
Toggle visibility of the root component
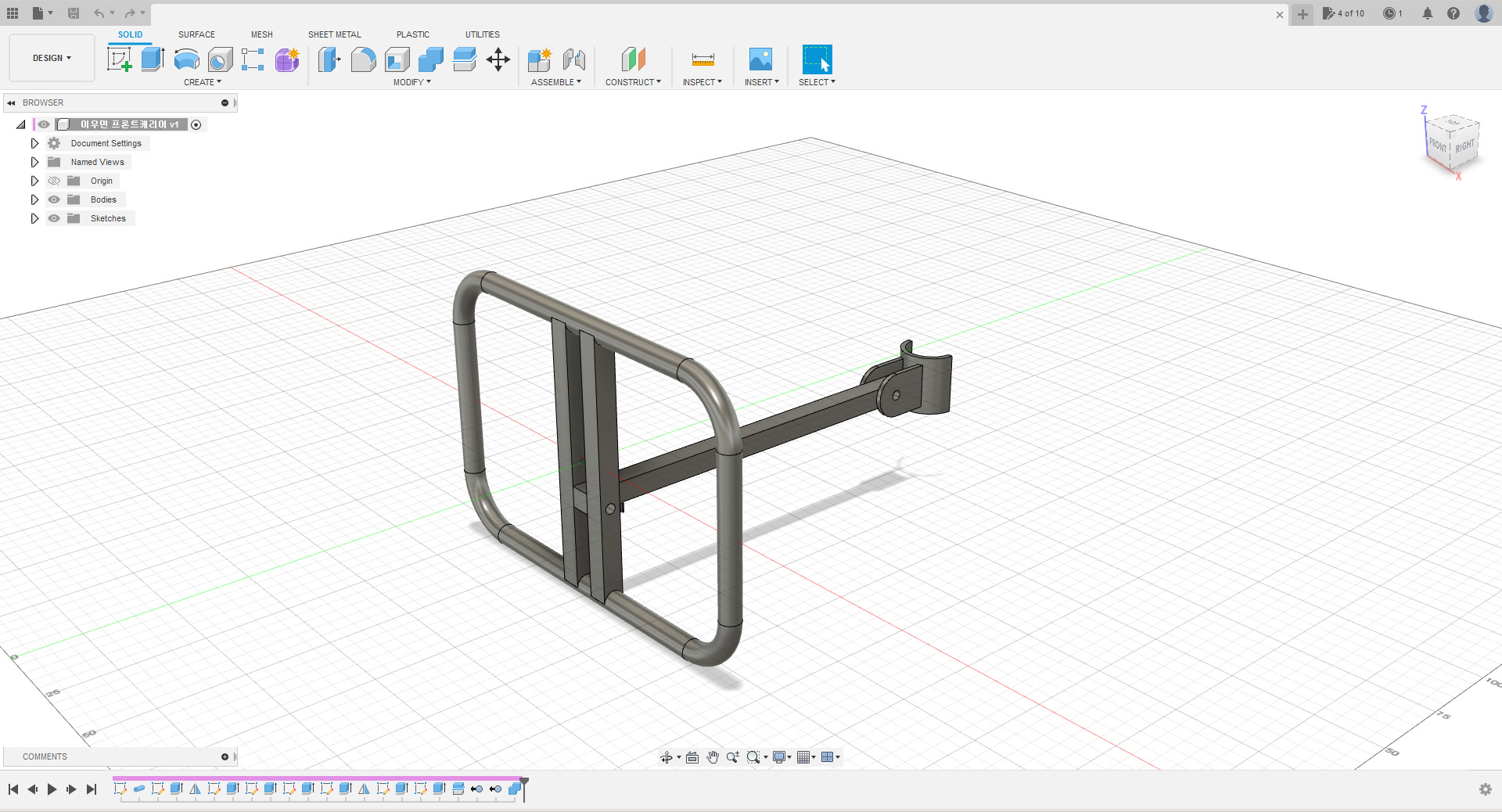(45, 124)
